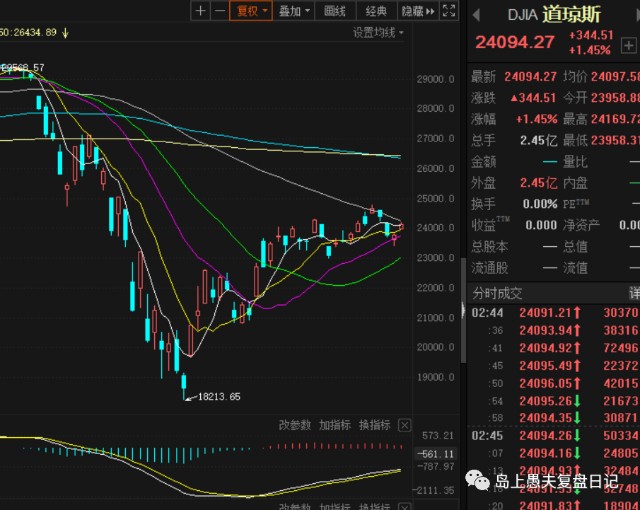
Task: Click the vertical scrollbar beside chart
Action: pos(463,310)
